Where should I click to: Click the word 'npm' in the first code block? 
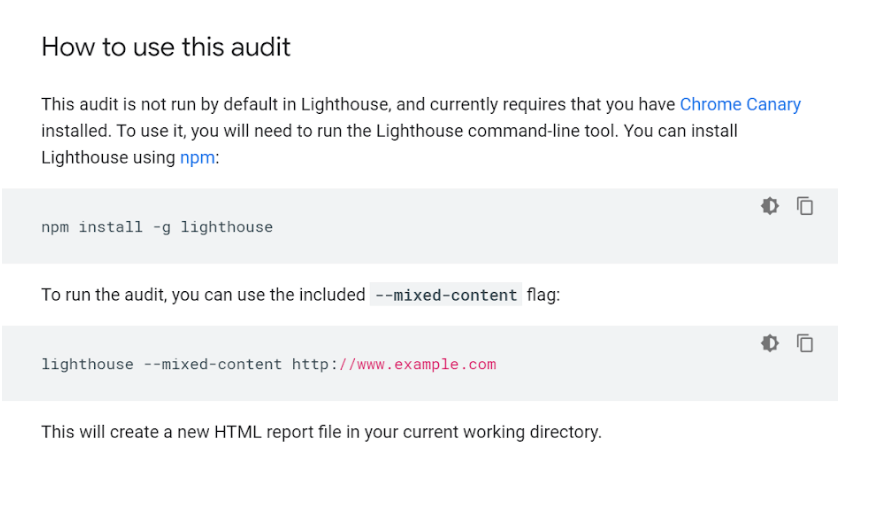point(55,227)
